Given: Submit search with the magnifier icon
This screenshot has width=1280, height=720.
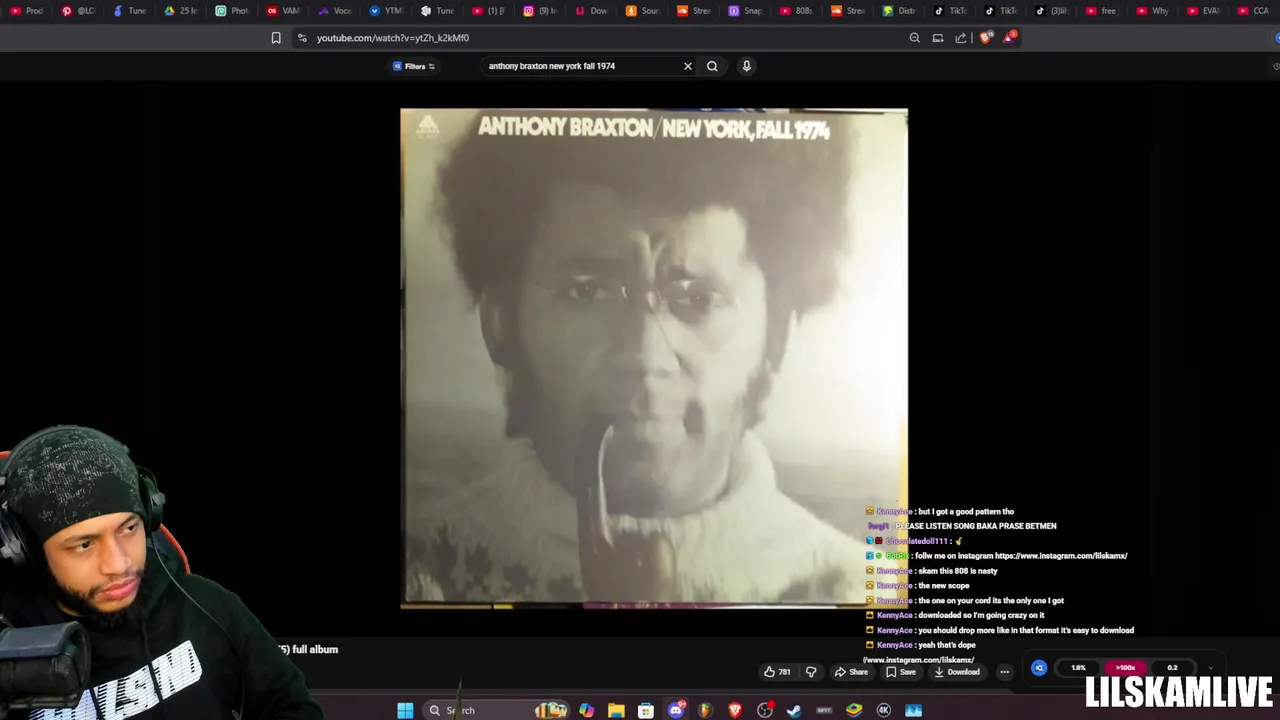Looking at the screenshot, I should [x=712, y=66].
